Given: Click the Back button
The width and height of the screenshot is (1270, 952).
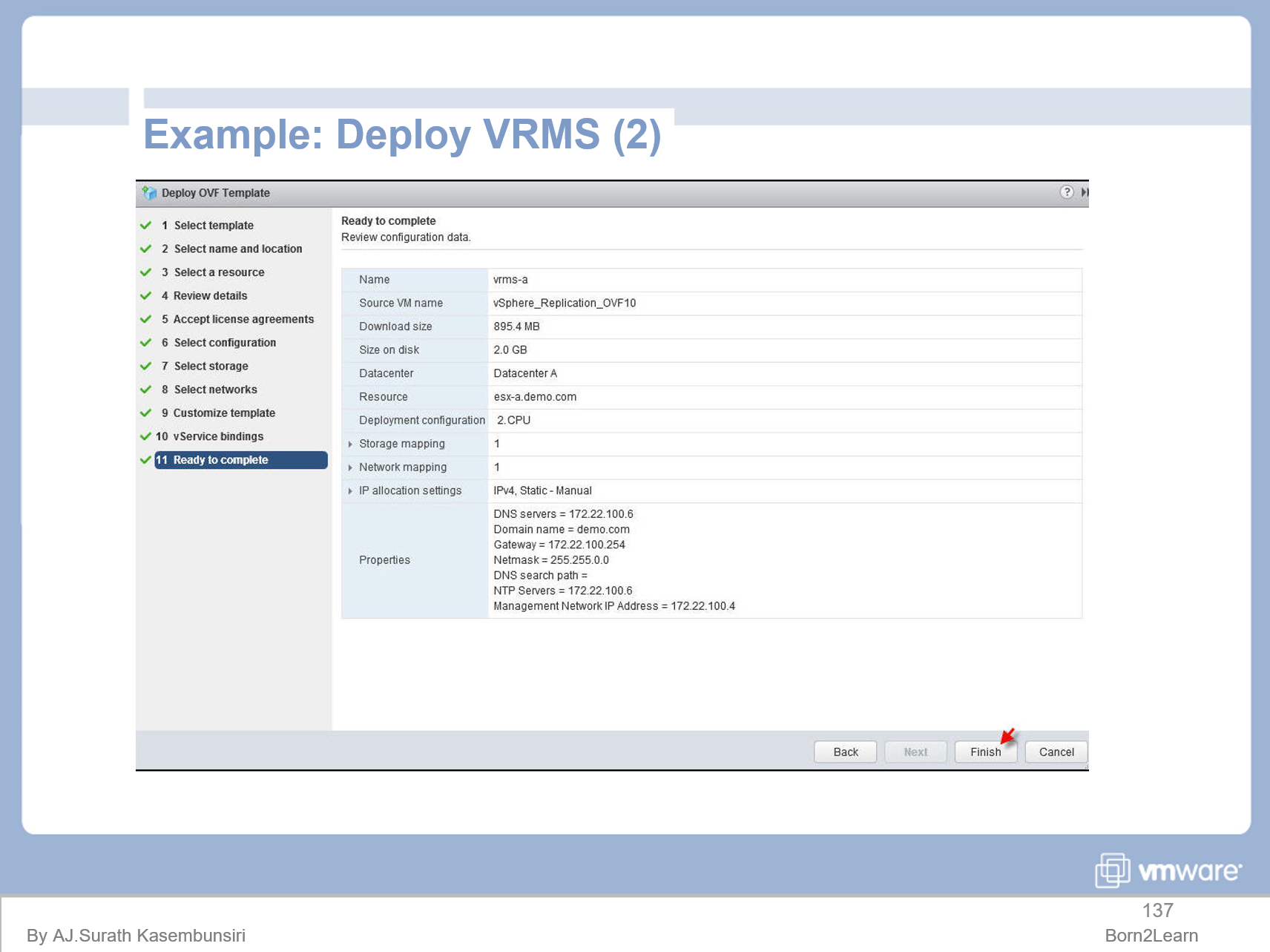Looking at the screenshot, I should coord(845,752).
